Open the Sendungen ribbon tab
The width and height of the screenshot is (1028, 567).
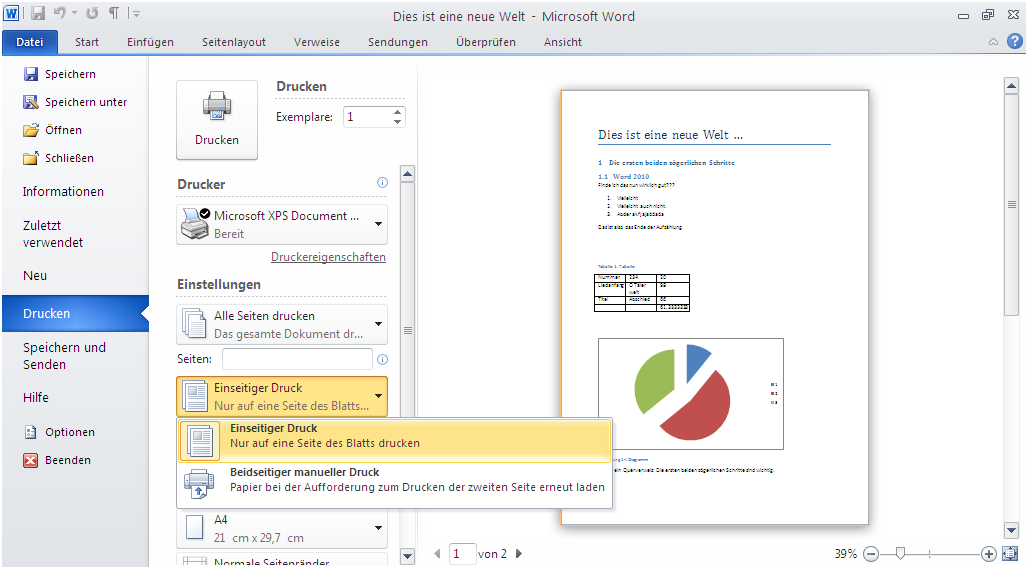click(x=397, y=42)
